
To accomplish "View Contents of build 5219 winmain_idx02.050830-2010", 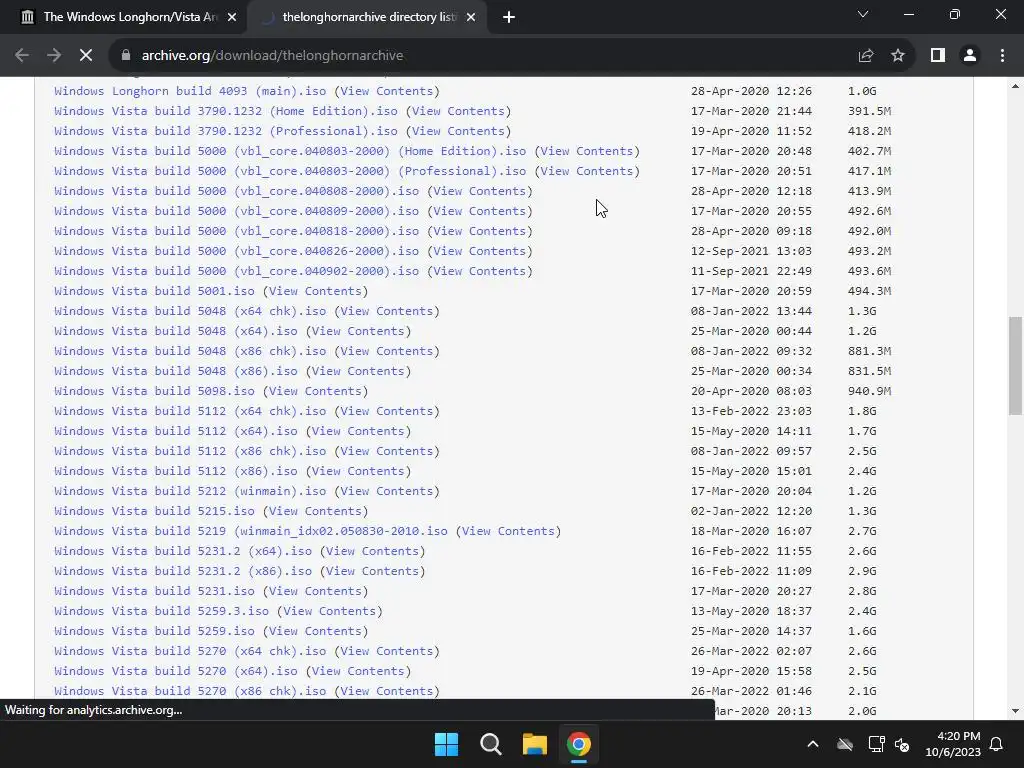I will coord(508,531).
